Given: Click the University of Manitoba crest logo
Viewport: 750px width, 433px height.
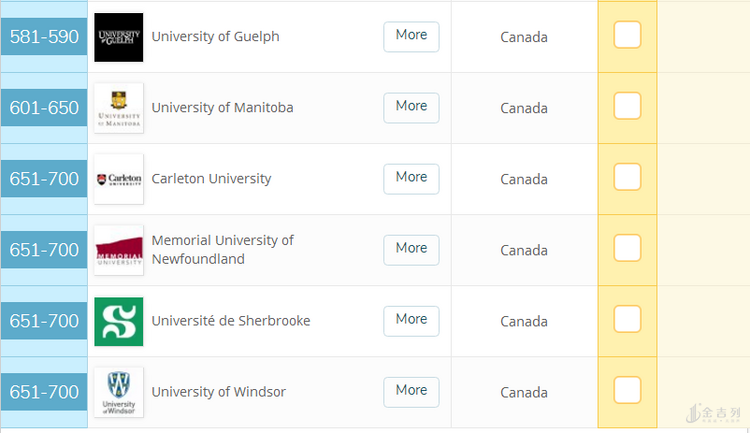Looking at the screenshot, I should tap(119, 108).
